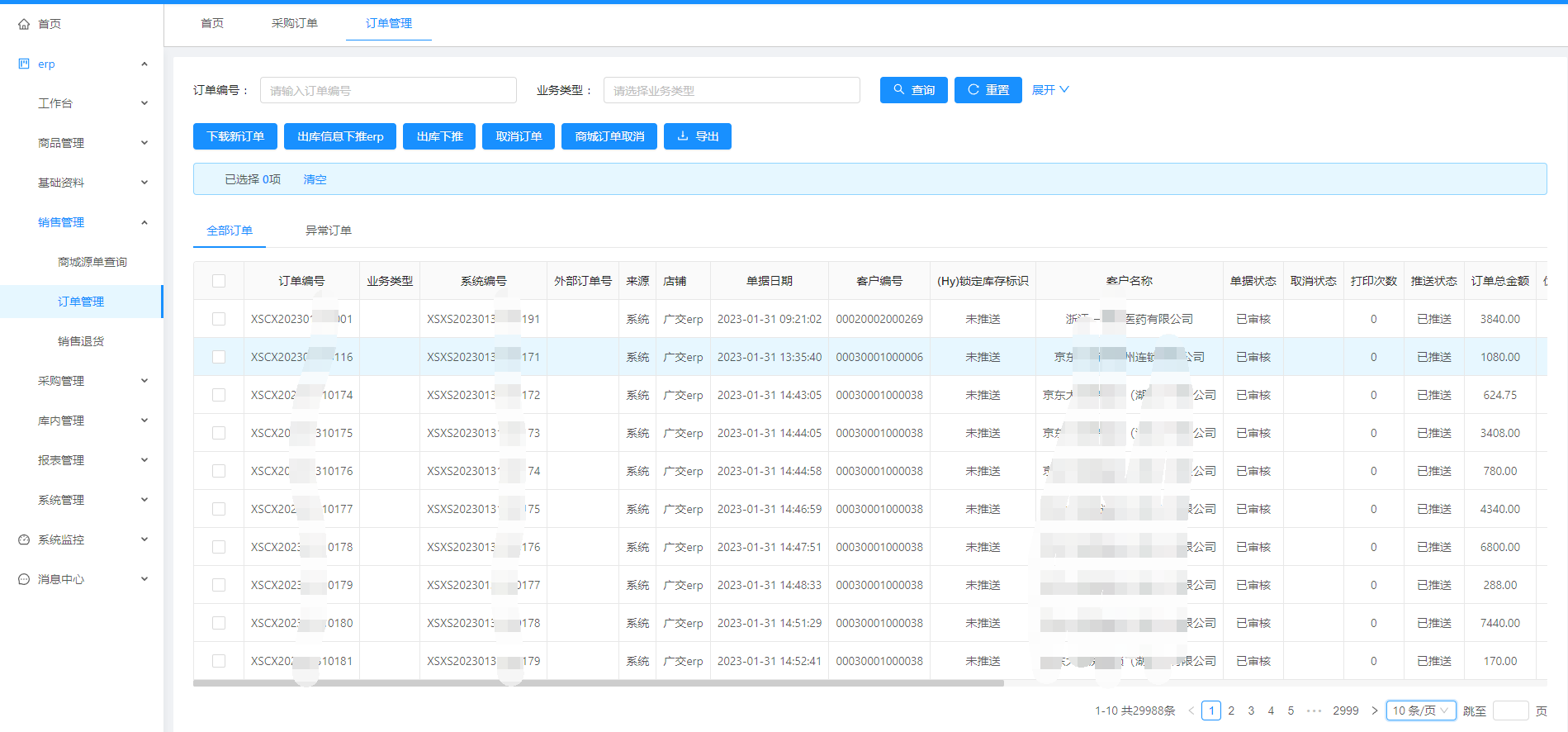Click the 系统监控 dashboard icon

pyautogui.click(x=24, y=539)
